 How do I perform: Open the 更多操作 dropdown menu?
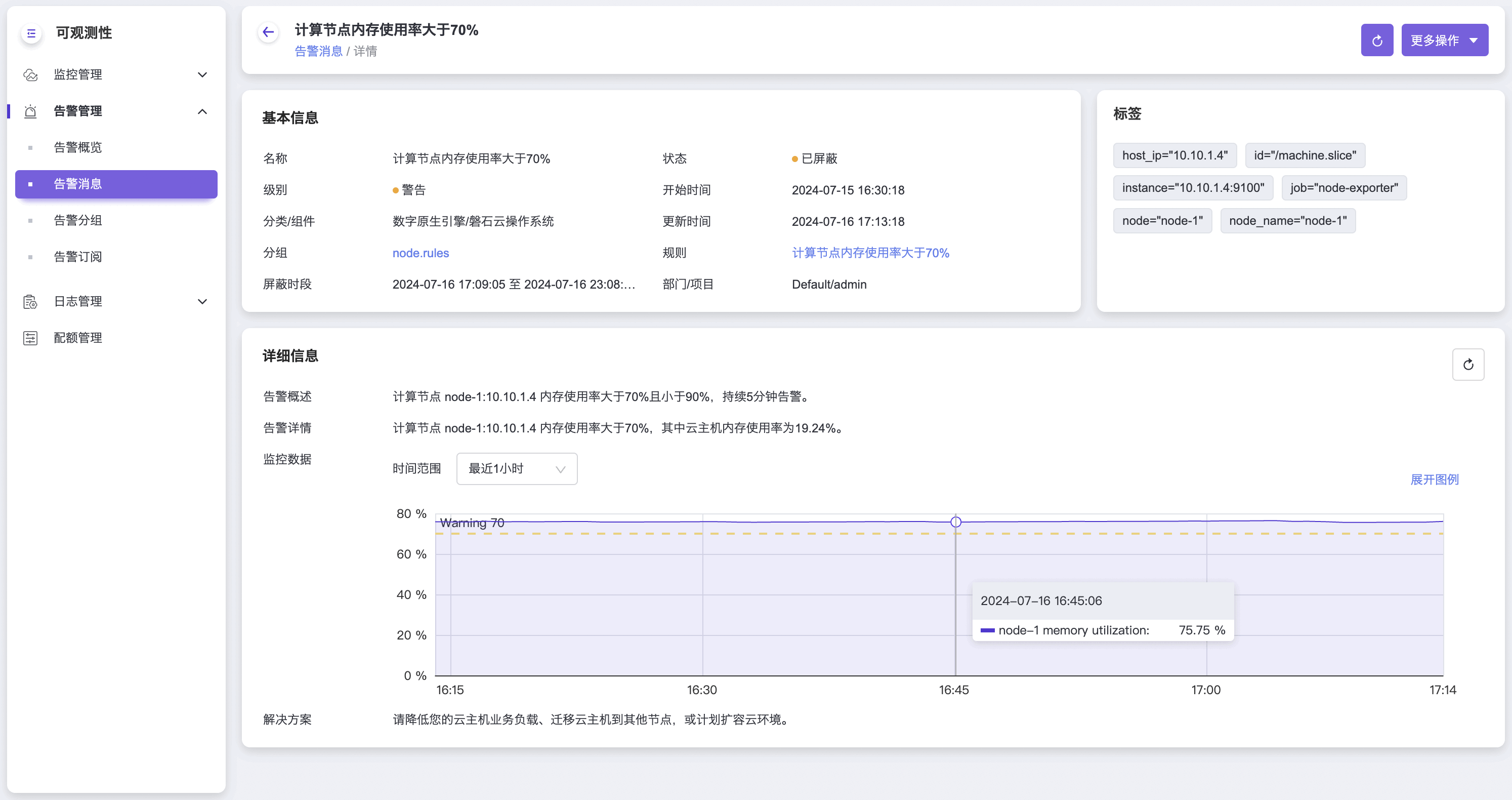[1444, 41]
